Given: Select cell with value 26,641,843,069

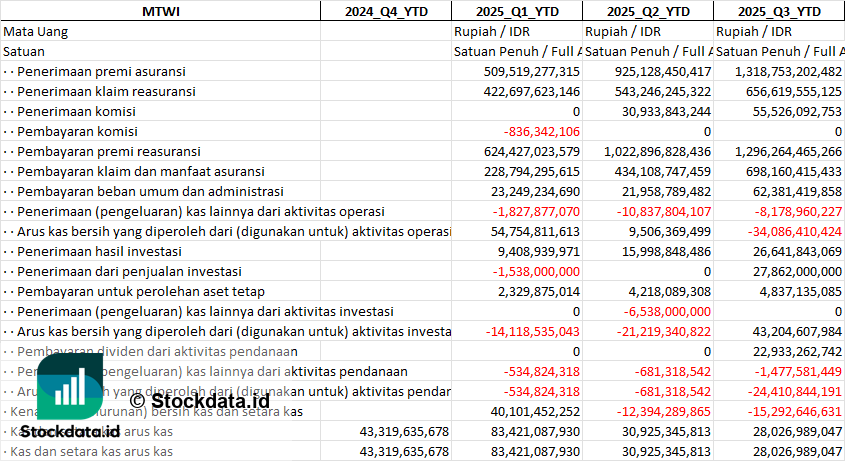Looking at the screenshot, I should coord(779,251).
